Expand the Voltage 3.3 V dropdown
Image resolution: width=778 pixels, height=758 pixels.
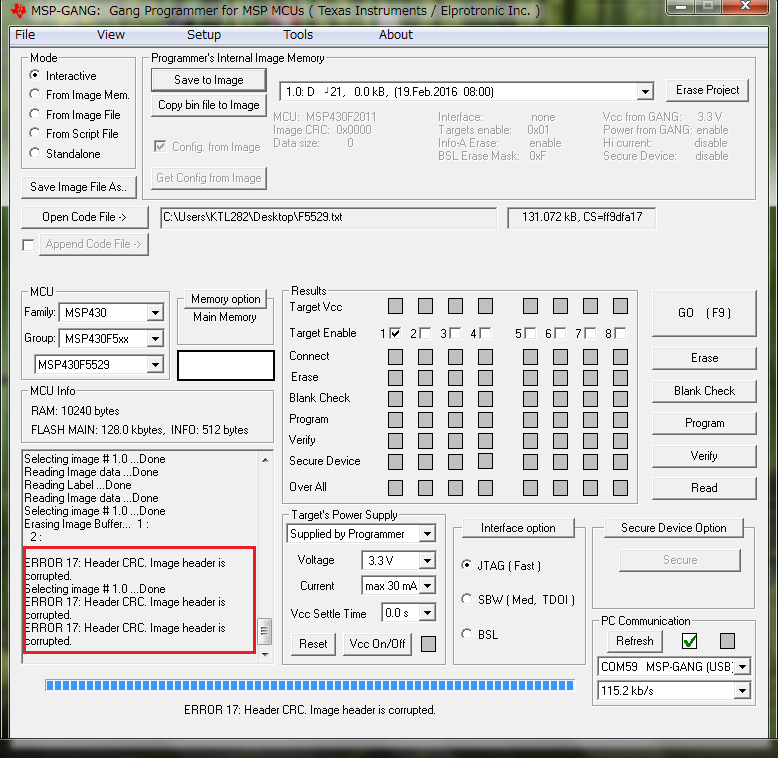[427, 561]
